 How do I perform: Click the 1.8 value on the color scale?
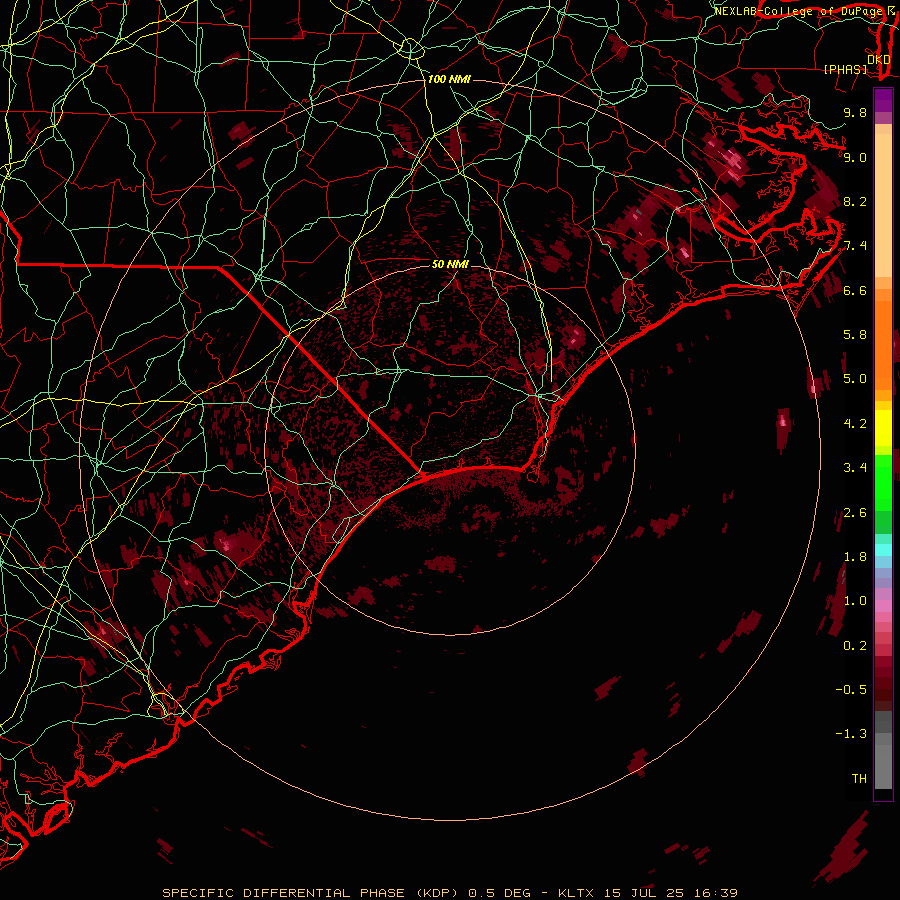(x=855, y=557)
